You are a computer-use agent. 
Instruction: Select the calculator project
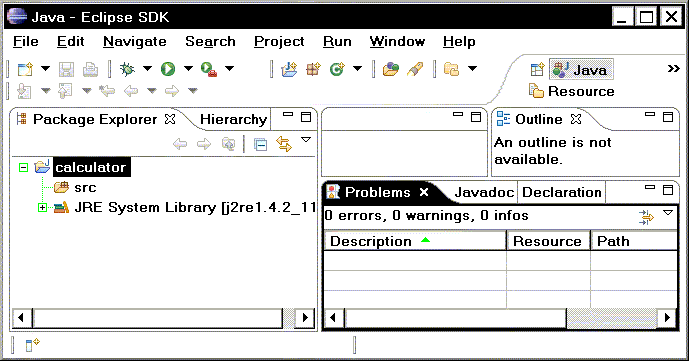[x=91, y=167]
